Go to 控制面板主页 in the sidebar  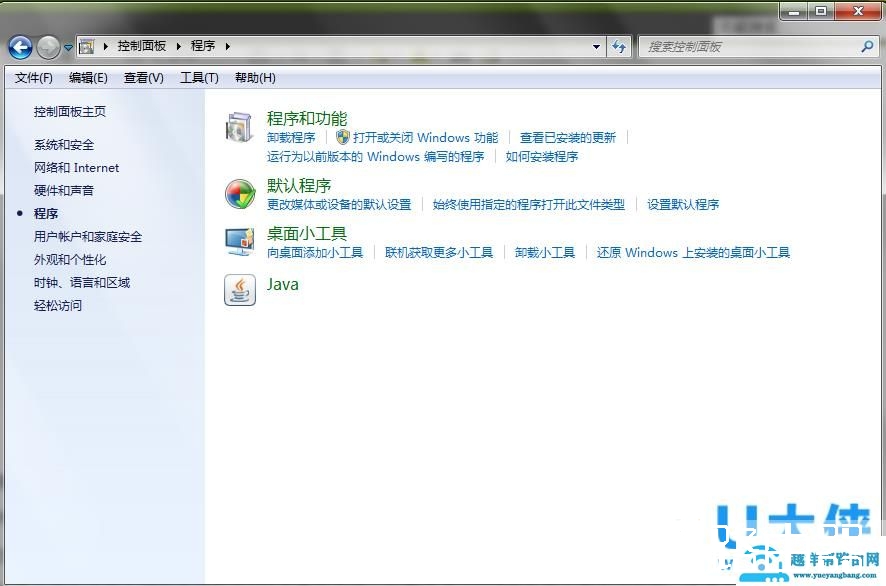[70, 112]
